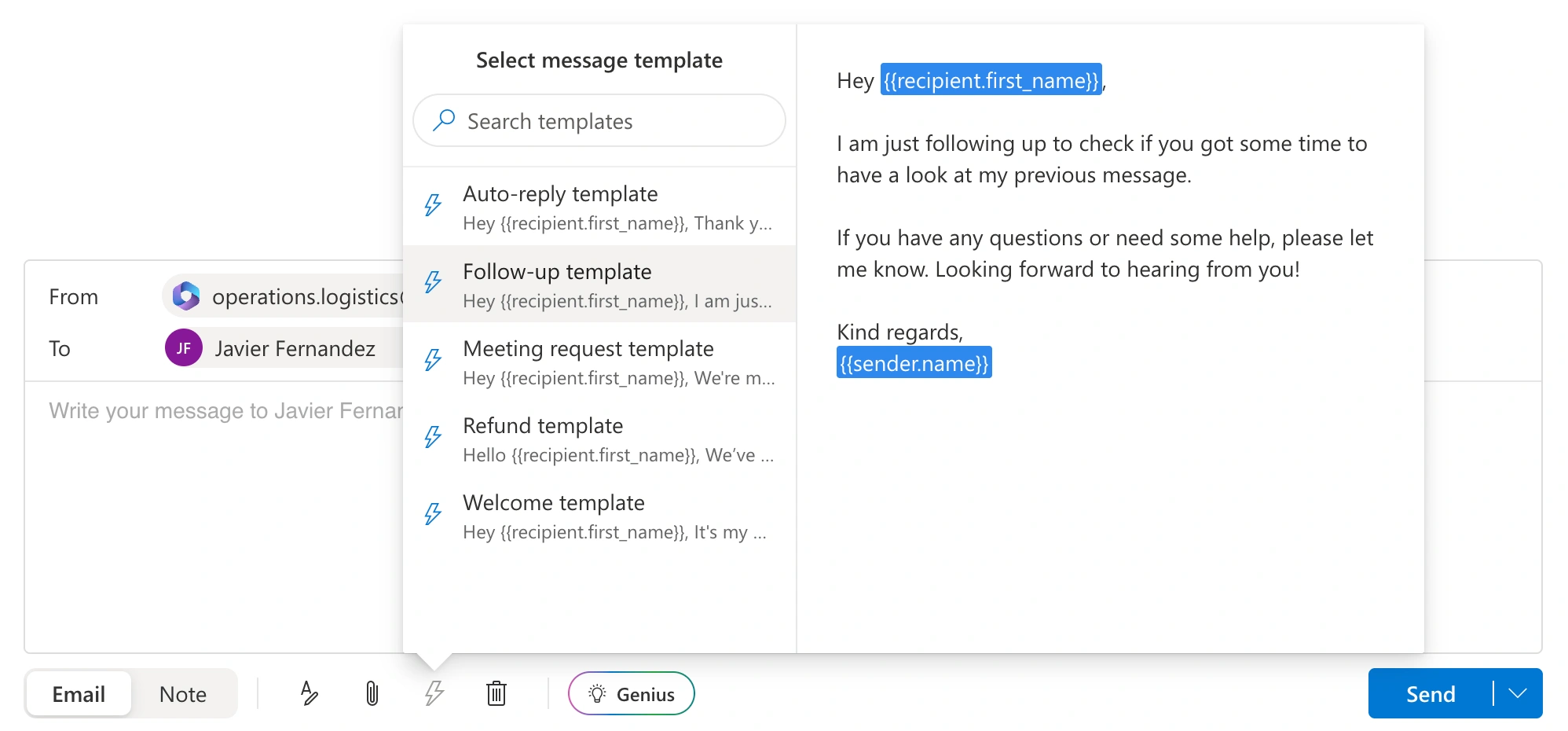
Task: Switch to the Email mode
Action: (x=79, y=694)
